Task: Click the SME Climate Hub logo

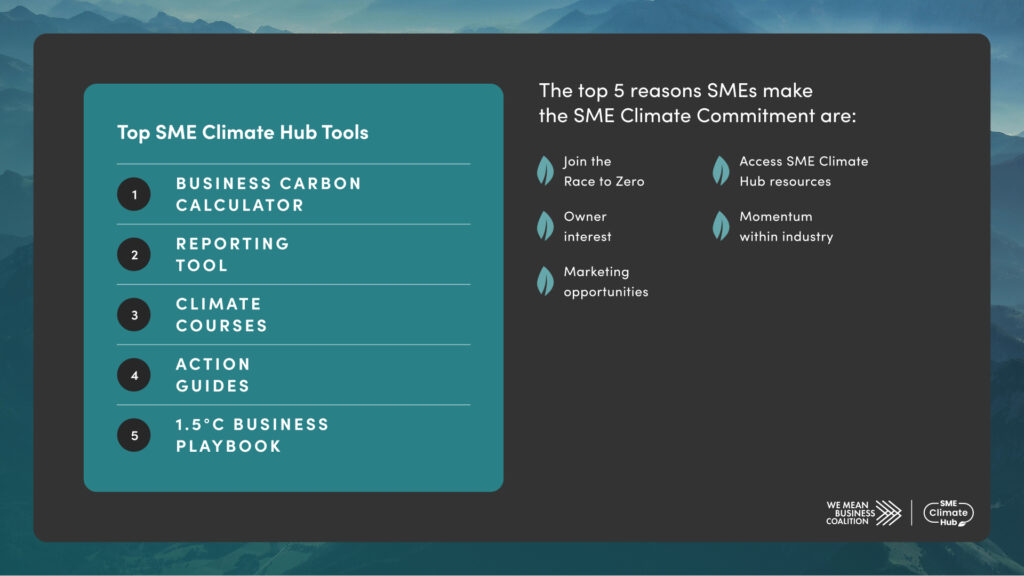Action: coord(947,513)
